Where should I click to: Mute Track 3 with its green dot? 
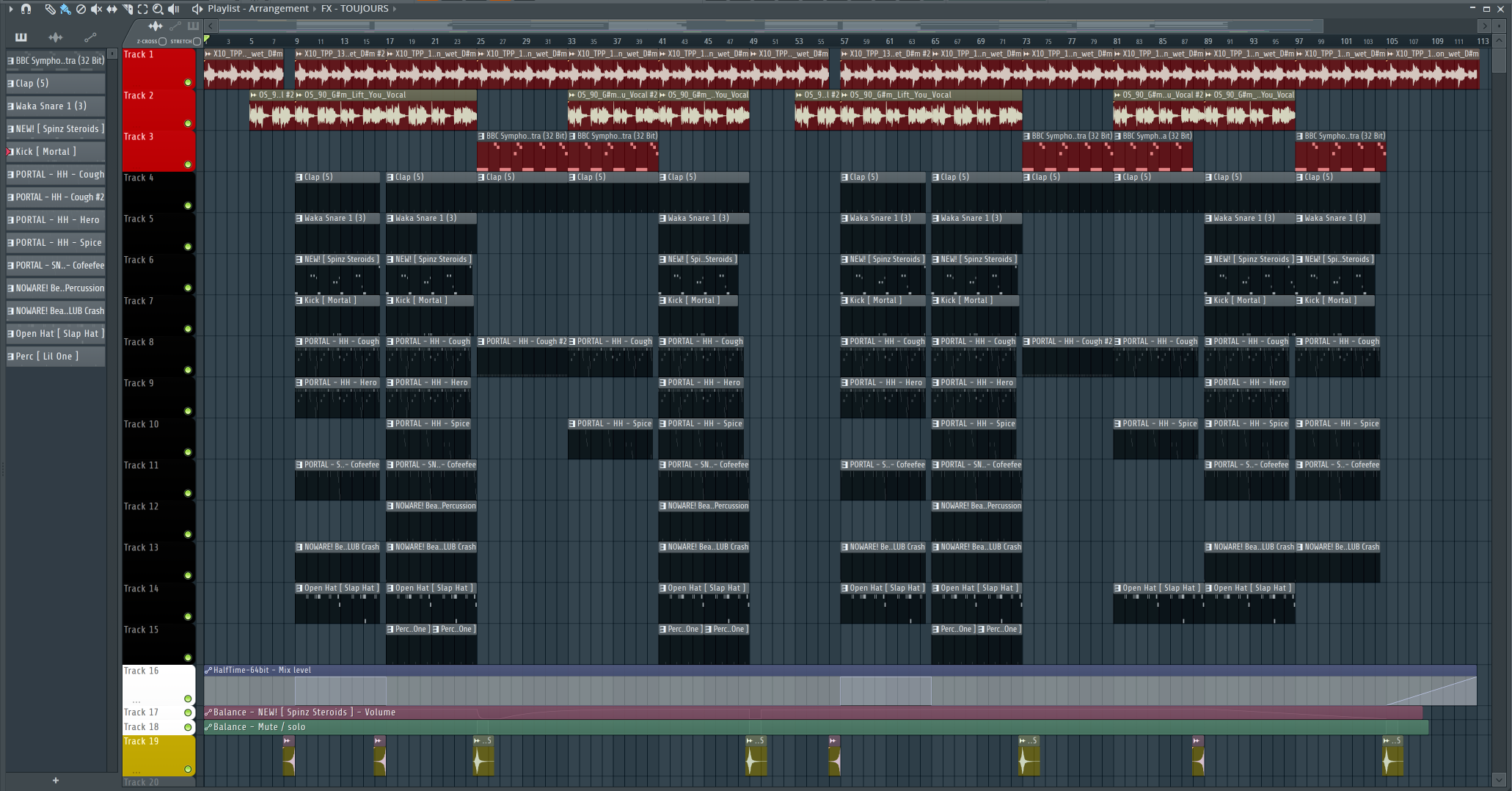188,164
